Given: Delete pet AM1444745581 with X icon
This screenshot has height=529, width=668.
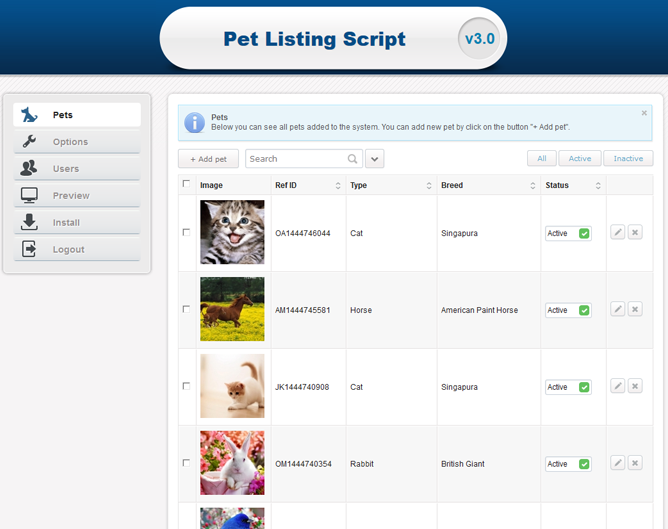Looking at the screenshot, I should click(x=635, y=309).
